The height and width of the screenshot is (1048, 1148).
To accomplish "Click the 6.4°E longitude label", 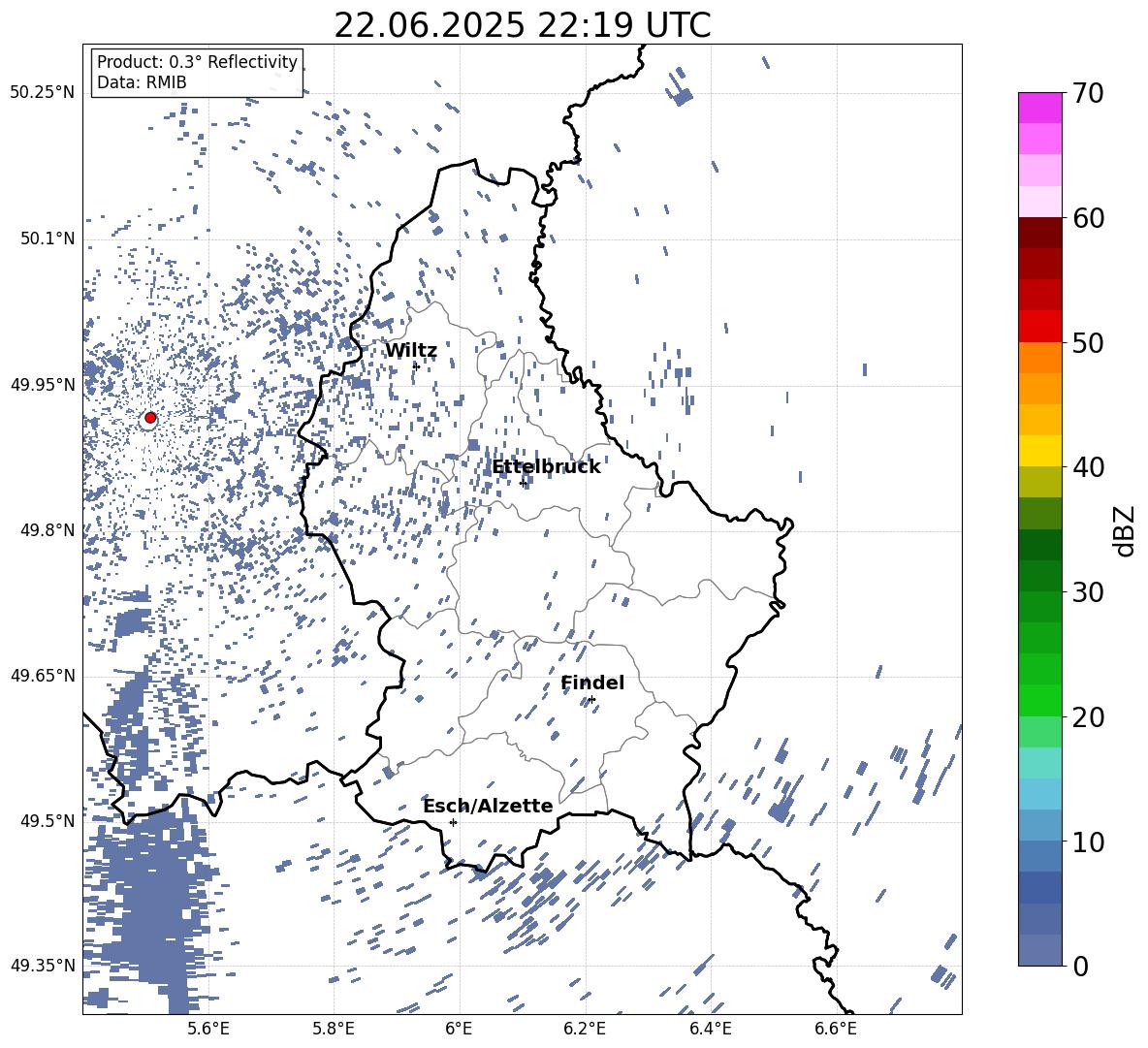I will tap(710, 1029).
